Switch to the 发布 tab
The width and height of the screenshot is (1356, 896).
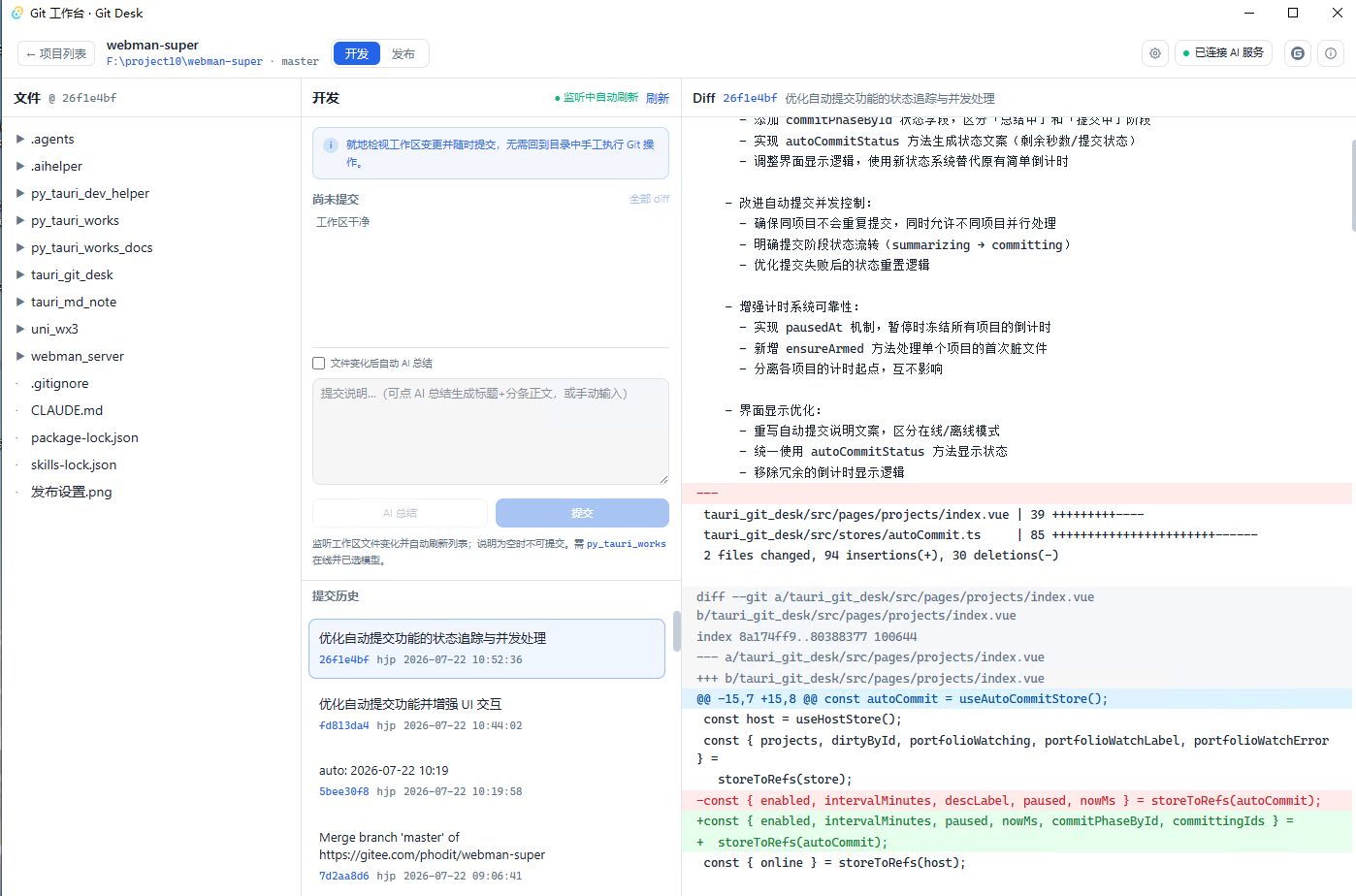[x=404, y=53]
